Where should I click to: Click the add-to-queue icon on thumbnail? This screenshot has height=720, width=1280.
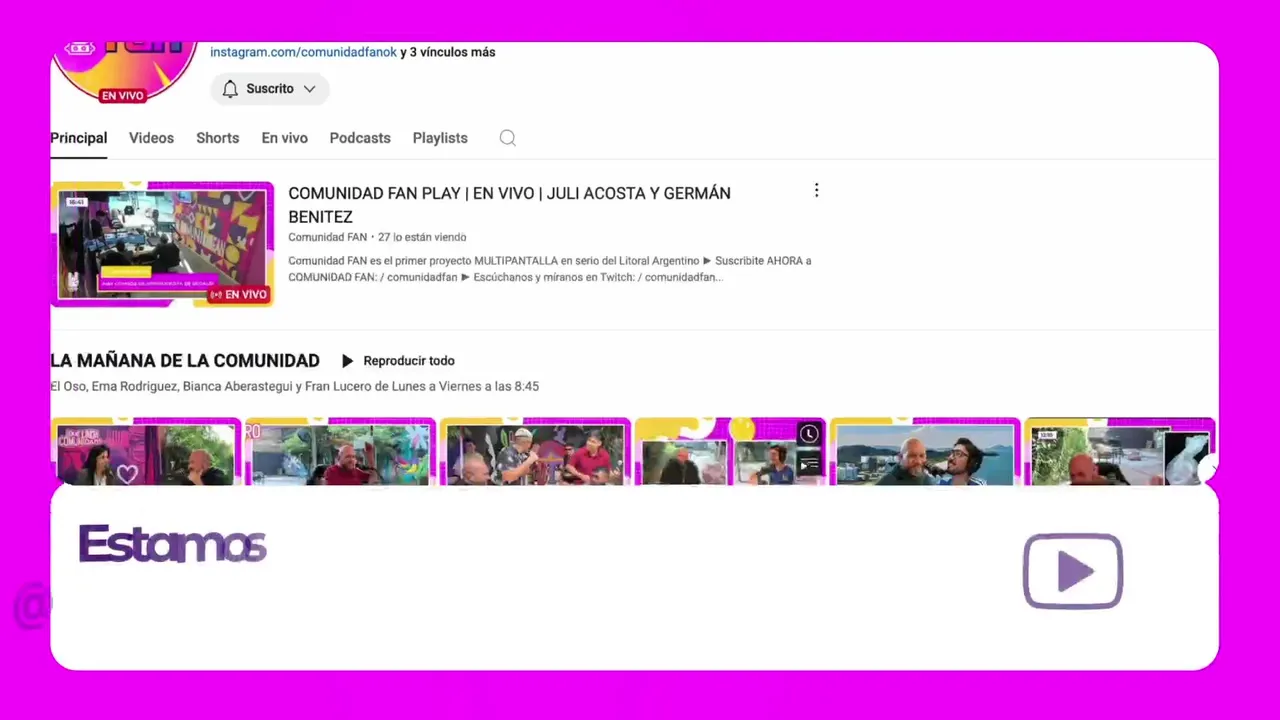[x=809, y=464]
